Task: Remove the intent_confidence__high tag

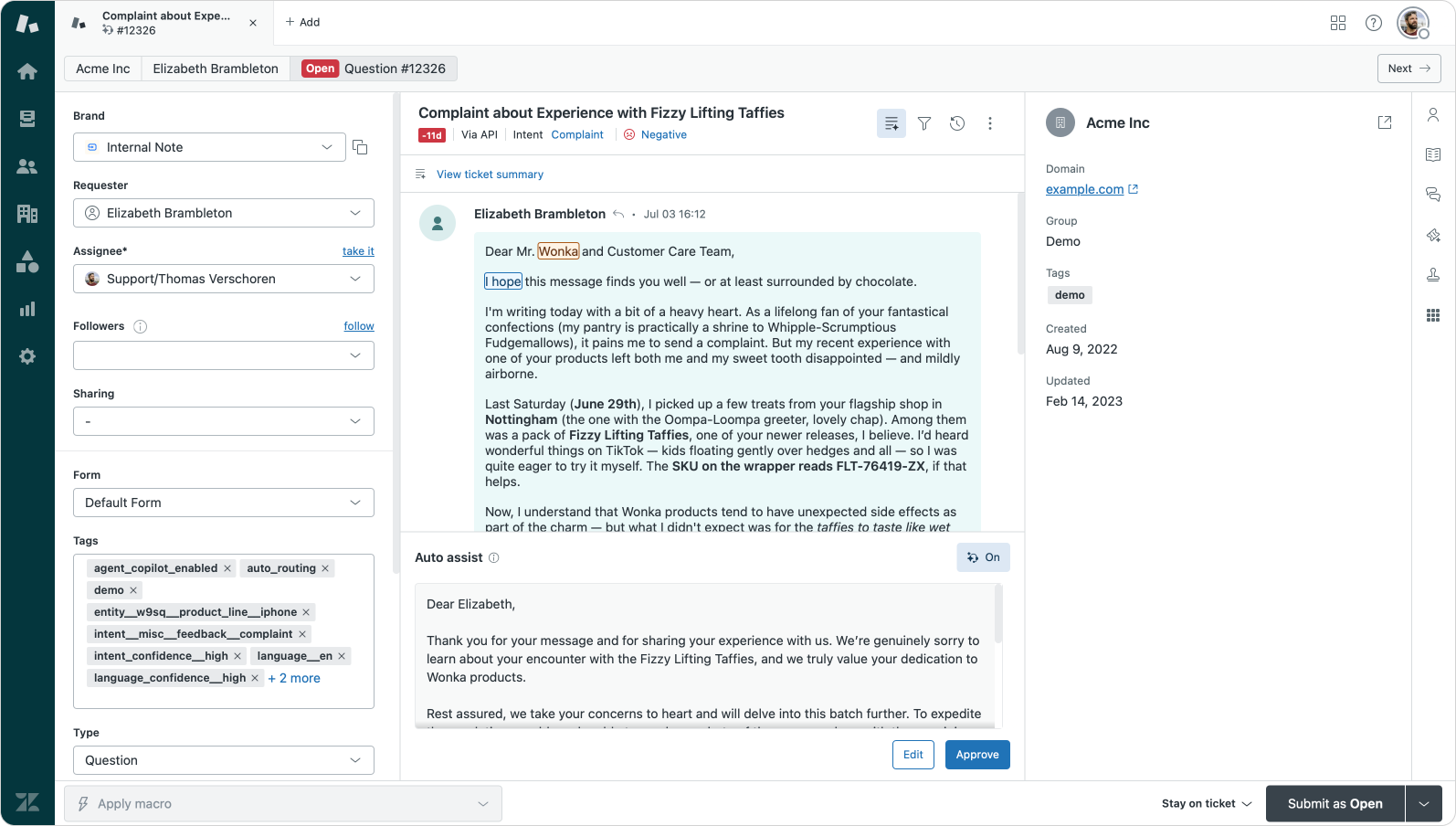Action: pyautogui.click(x=237, y=656)
